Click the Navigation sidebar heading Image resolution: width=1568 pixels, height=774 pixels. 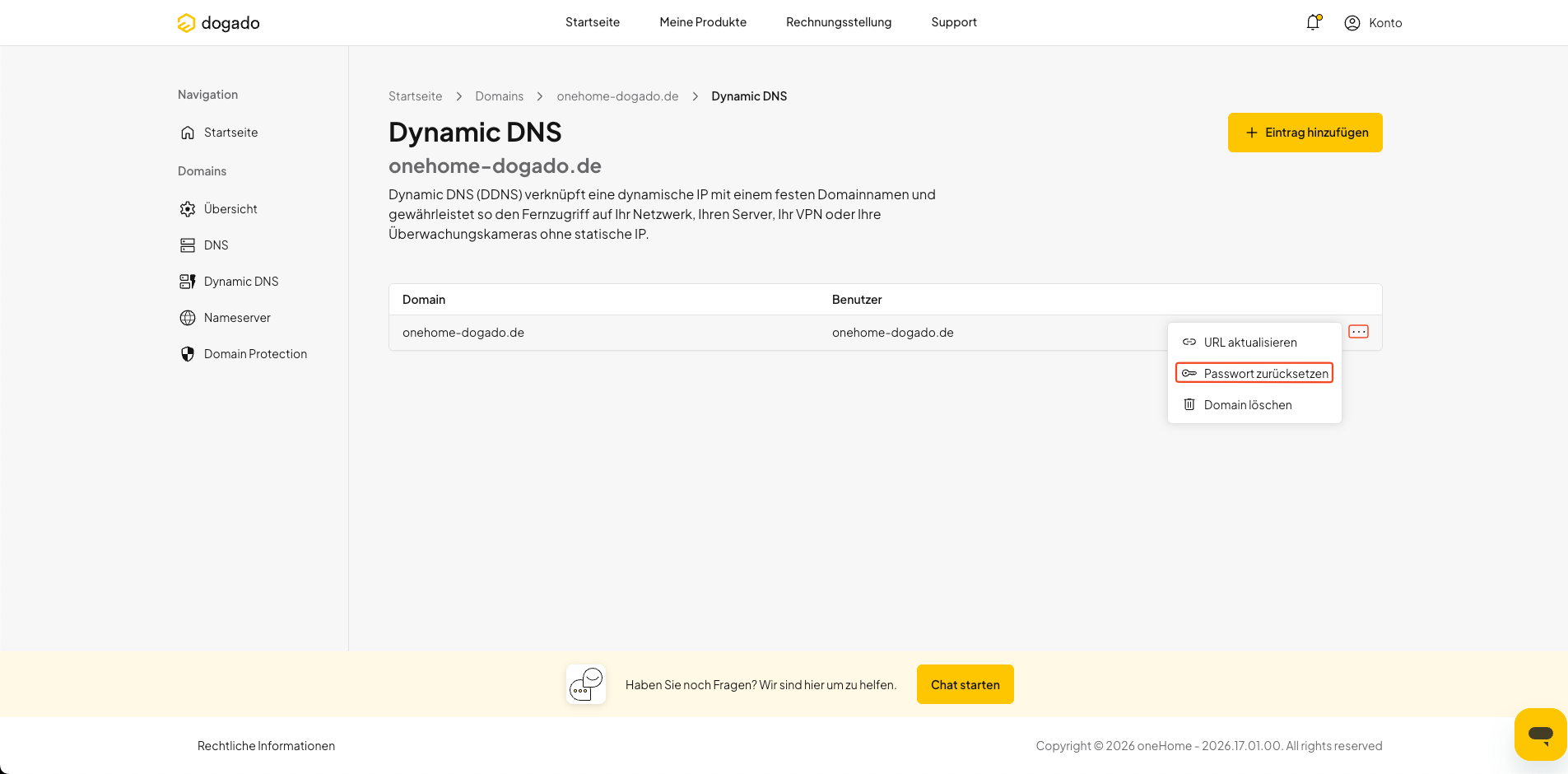tap(207, 95)
